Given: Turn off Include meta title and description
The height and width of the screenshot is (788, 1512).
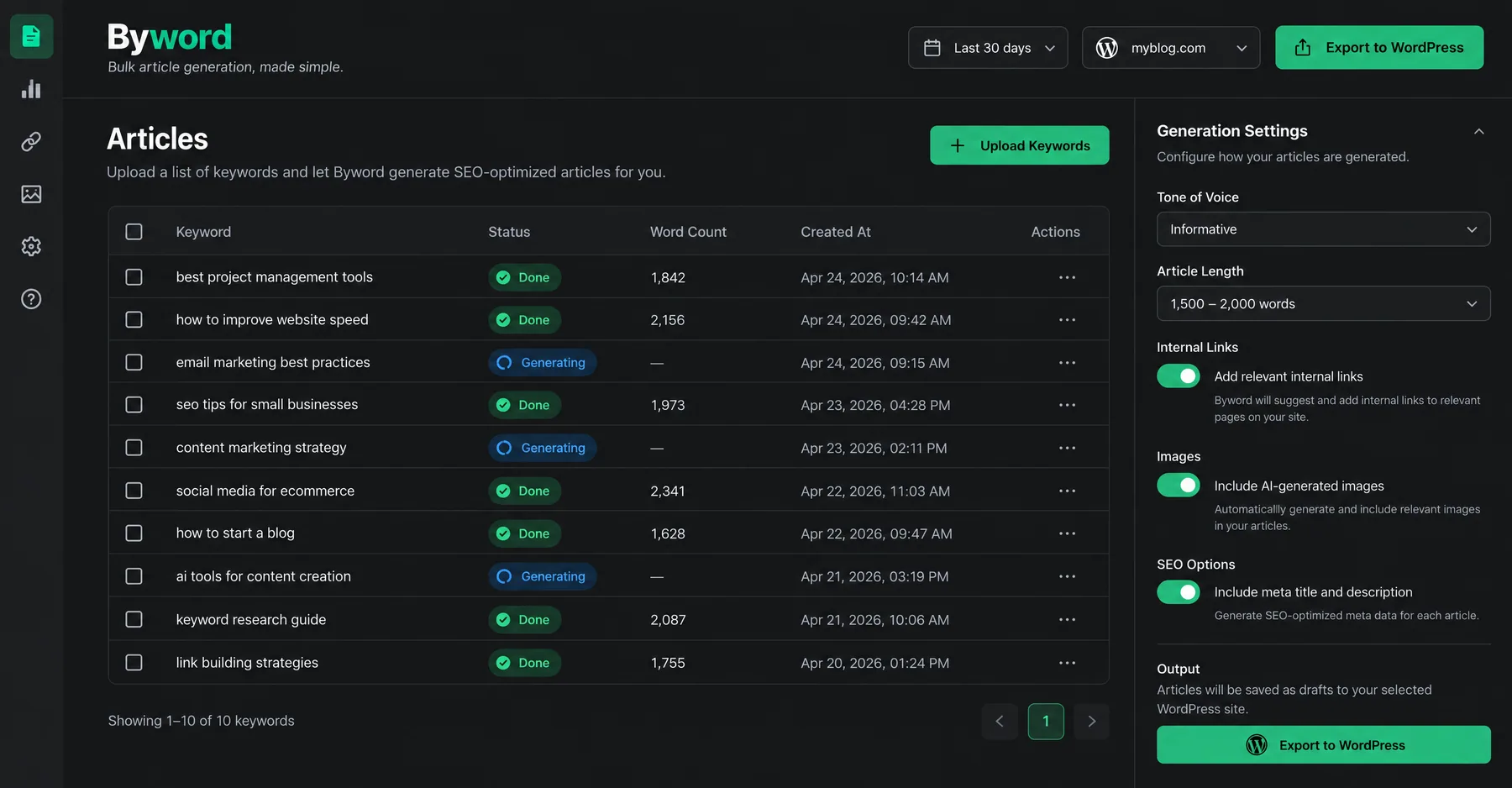Looking at the screenshot, I should point(1179,592).
